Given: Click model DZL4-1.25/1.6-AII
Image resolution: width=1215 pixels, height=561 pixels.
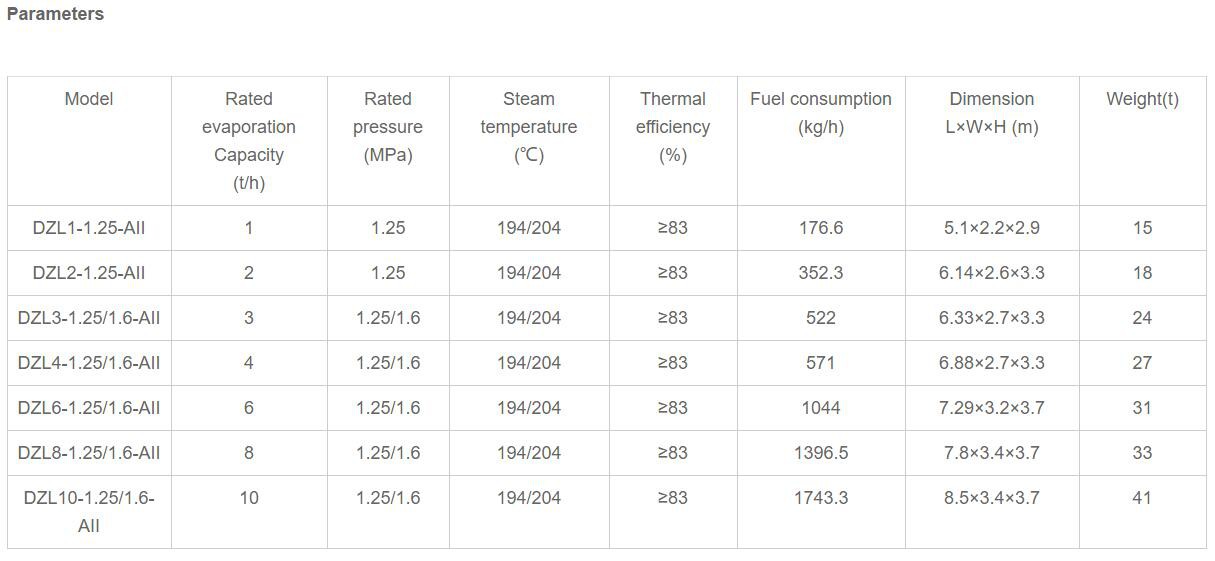Looking at the screenshot, I should (89, 363).
